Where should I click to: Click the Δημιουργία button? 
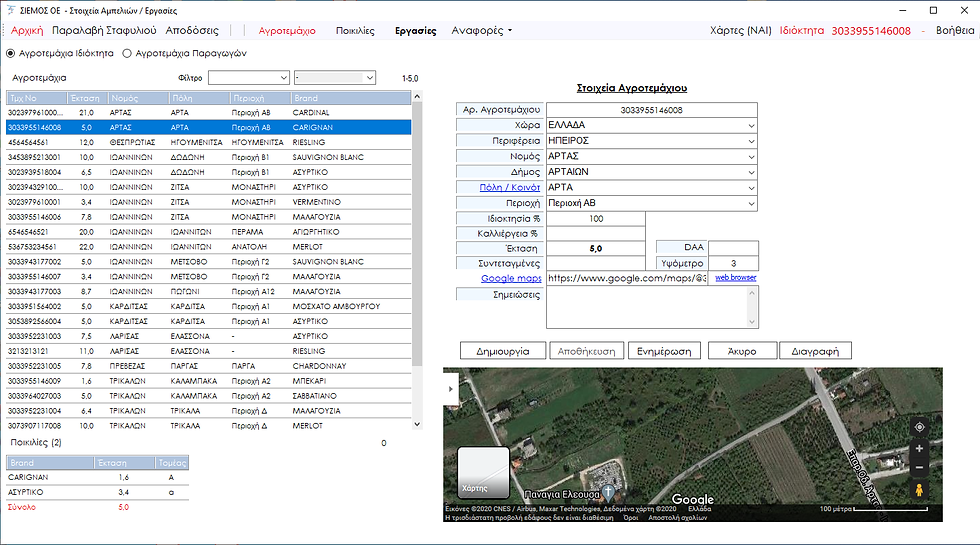coord(502,351)
